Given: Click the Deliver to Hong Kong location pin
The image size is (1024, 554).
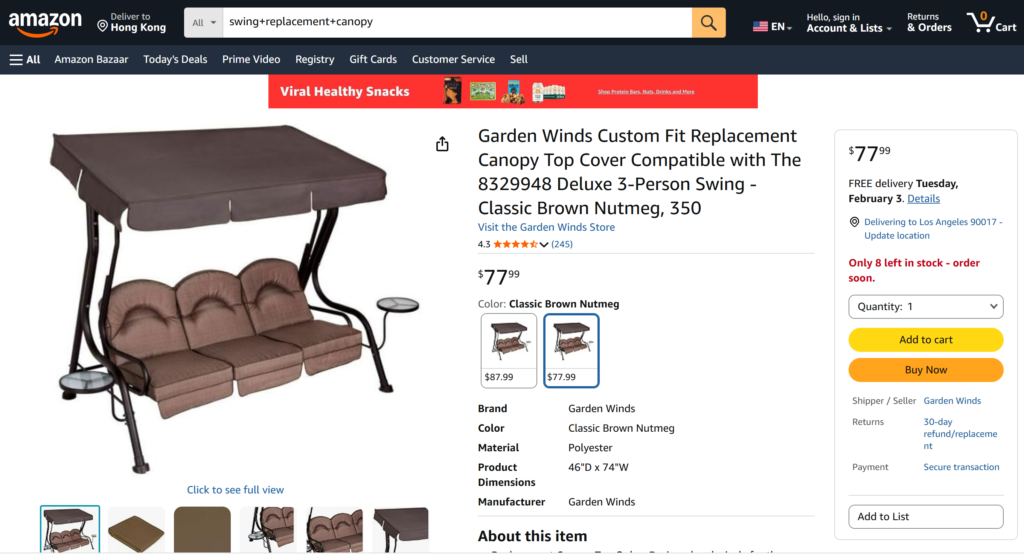Looking at the screenshot, I should [103, 26].
